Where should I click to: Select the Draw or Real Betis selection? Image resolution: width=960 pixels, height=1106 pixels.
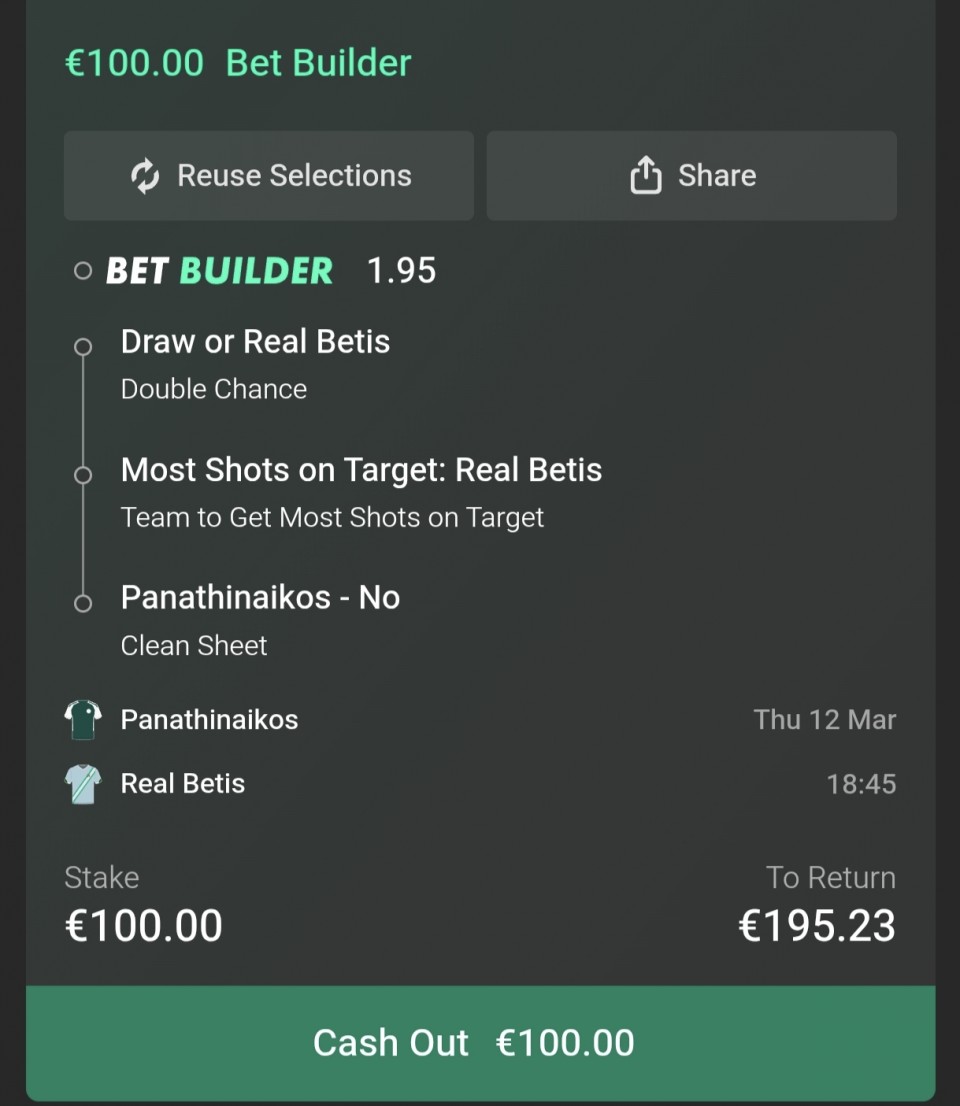click(255, 342)
